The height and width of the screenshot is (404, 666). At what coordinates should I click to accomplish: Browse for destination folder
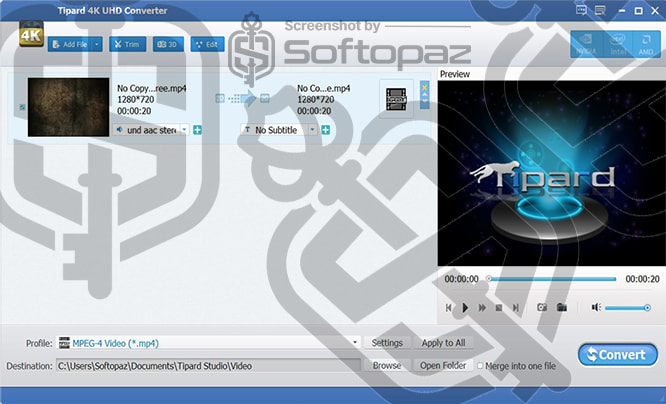pyautogui.click(x=387, y=366)
